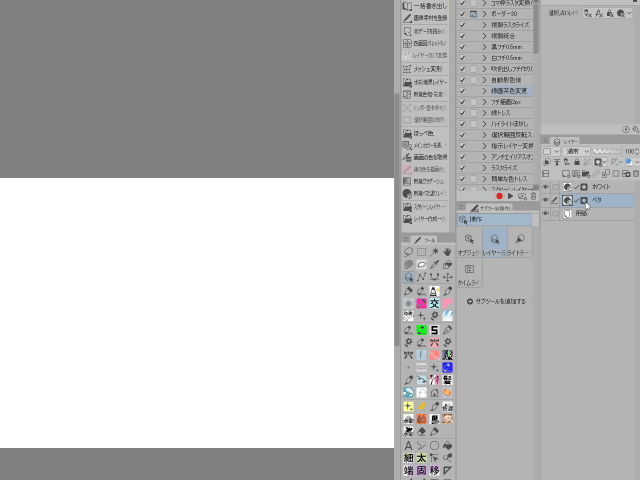
Task: Expand the 複製ラスタライズ auto action
Action: click(x=484, y=25)
